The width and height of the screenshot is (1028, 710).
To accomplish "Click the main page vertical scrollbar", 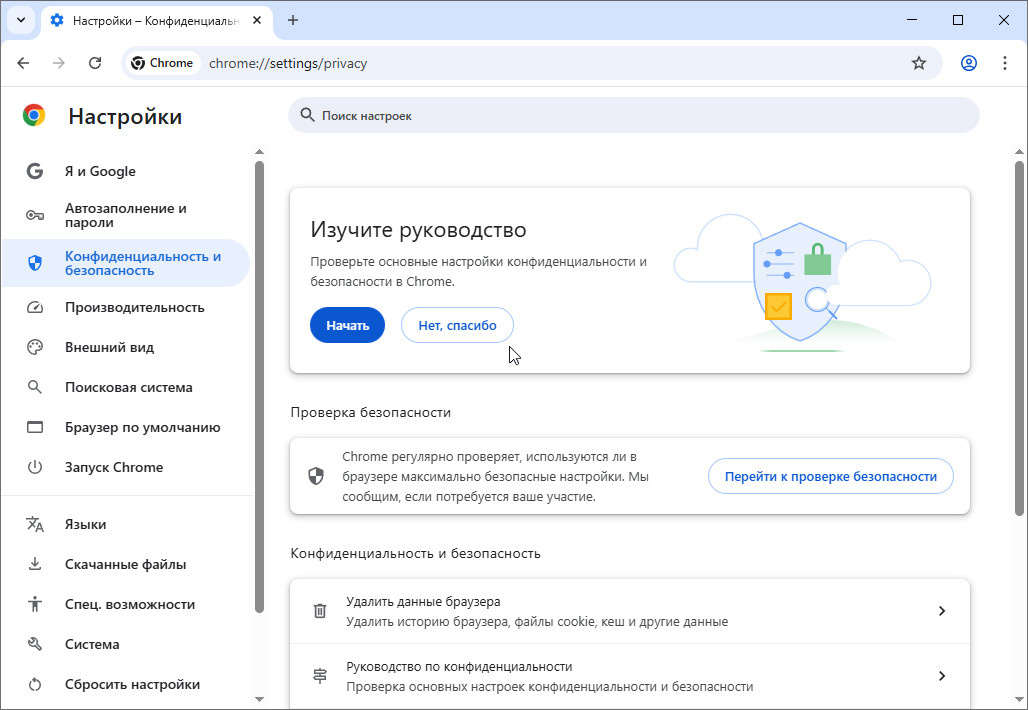I will point(1019,340).
